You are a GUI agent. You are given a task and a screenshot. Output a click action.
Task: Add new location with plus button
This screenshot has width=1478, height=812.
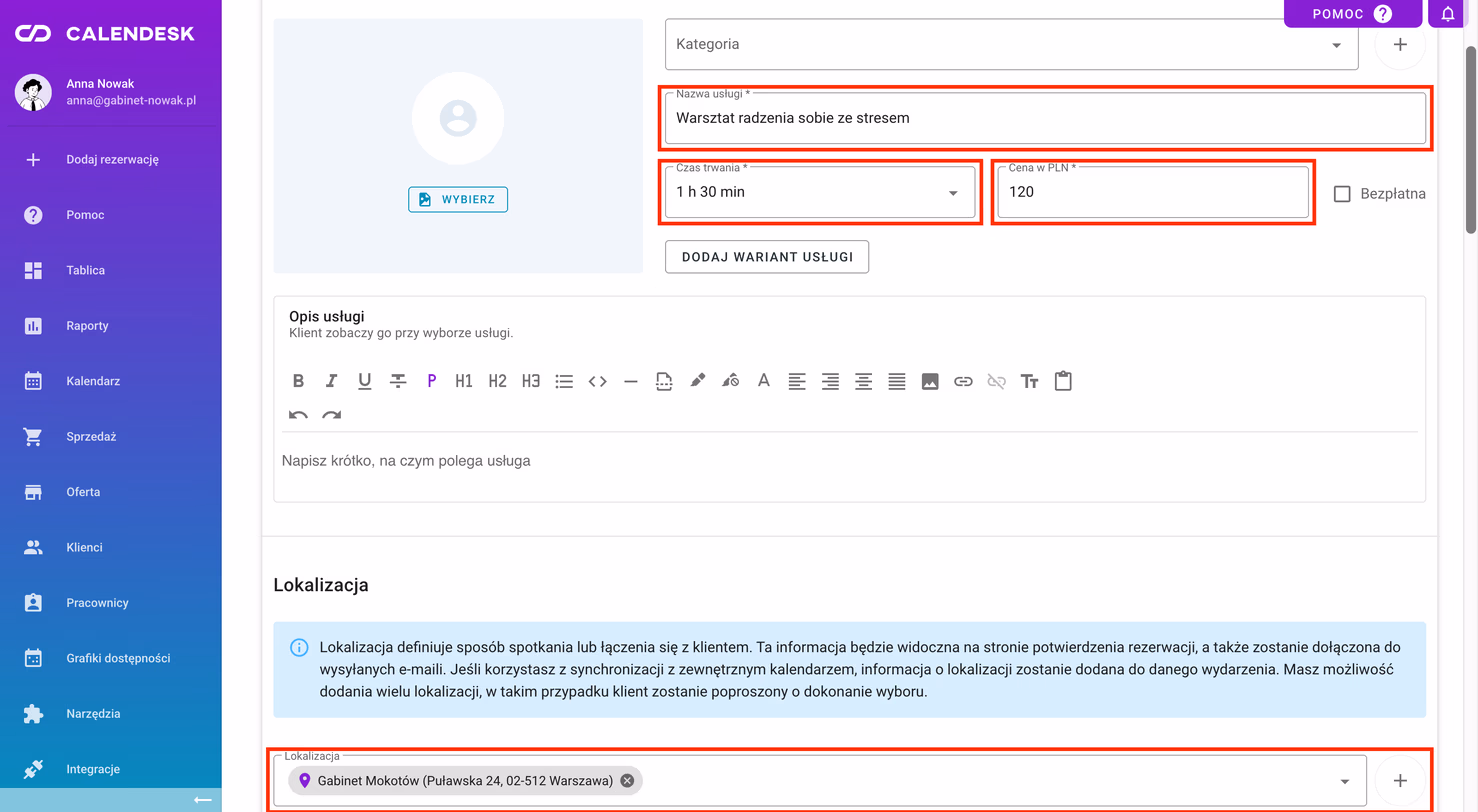pyautogui.click(x=1400, y=781)
